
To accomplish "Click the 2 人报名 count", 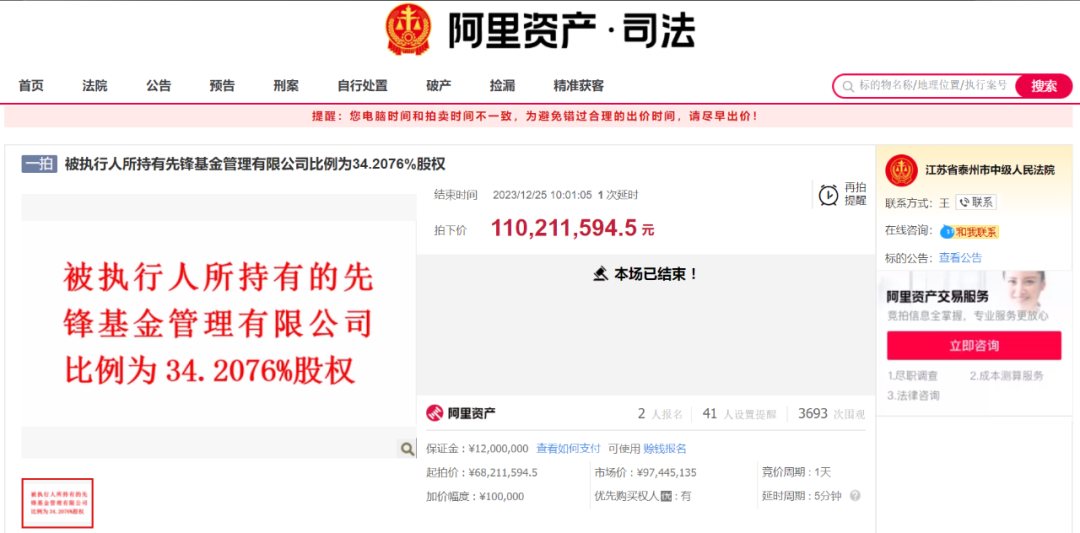I will pyautogui.click(x=660, y=414).
